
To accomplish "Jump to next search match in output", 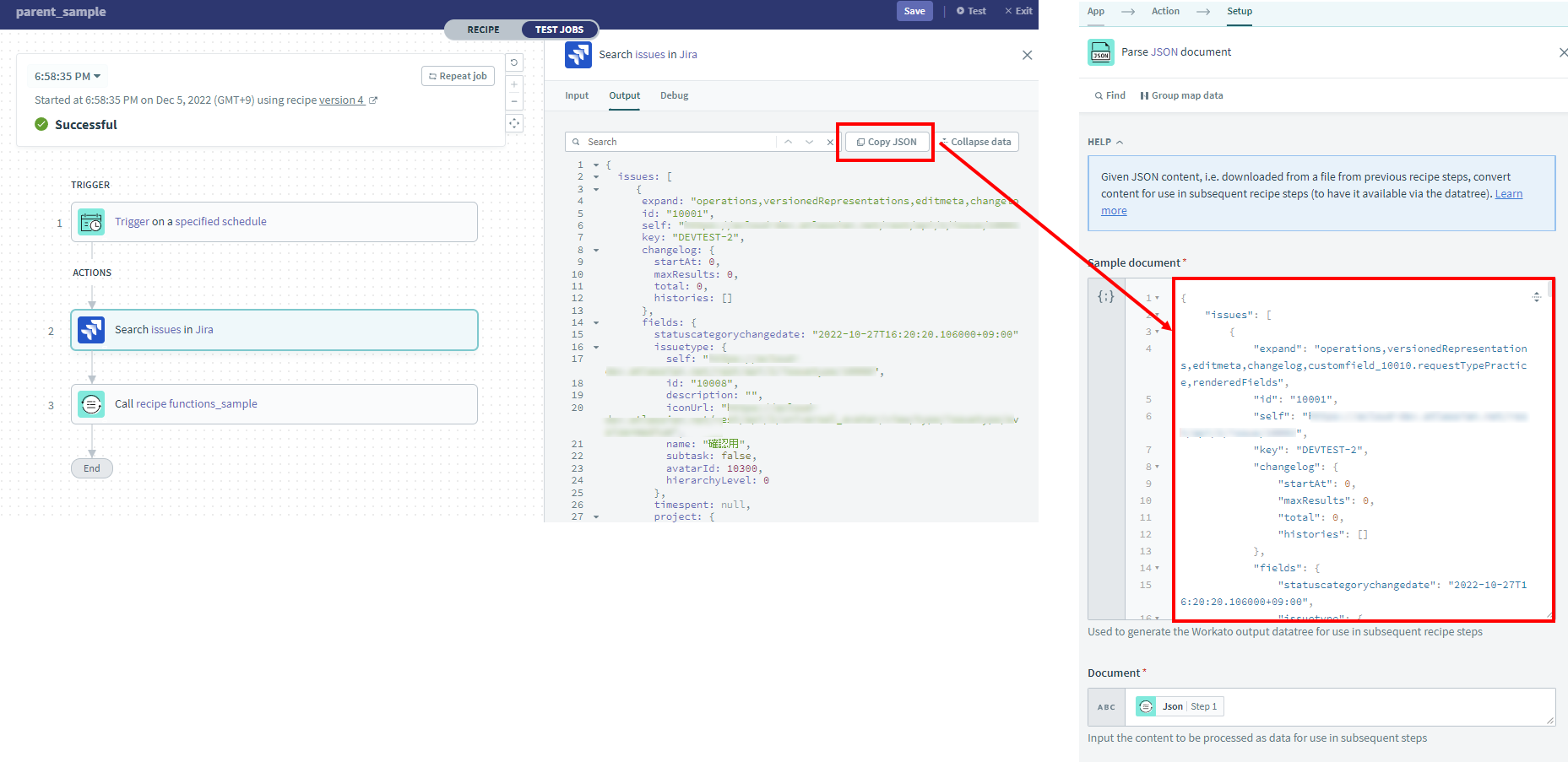I will click(x=809, y=142).
